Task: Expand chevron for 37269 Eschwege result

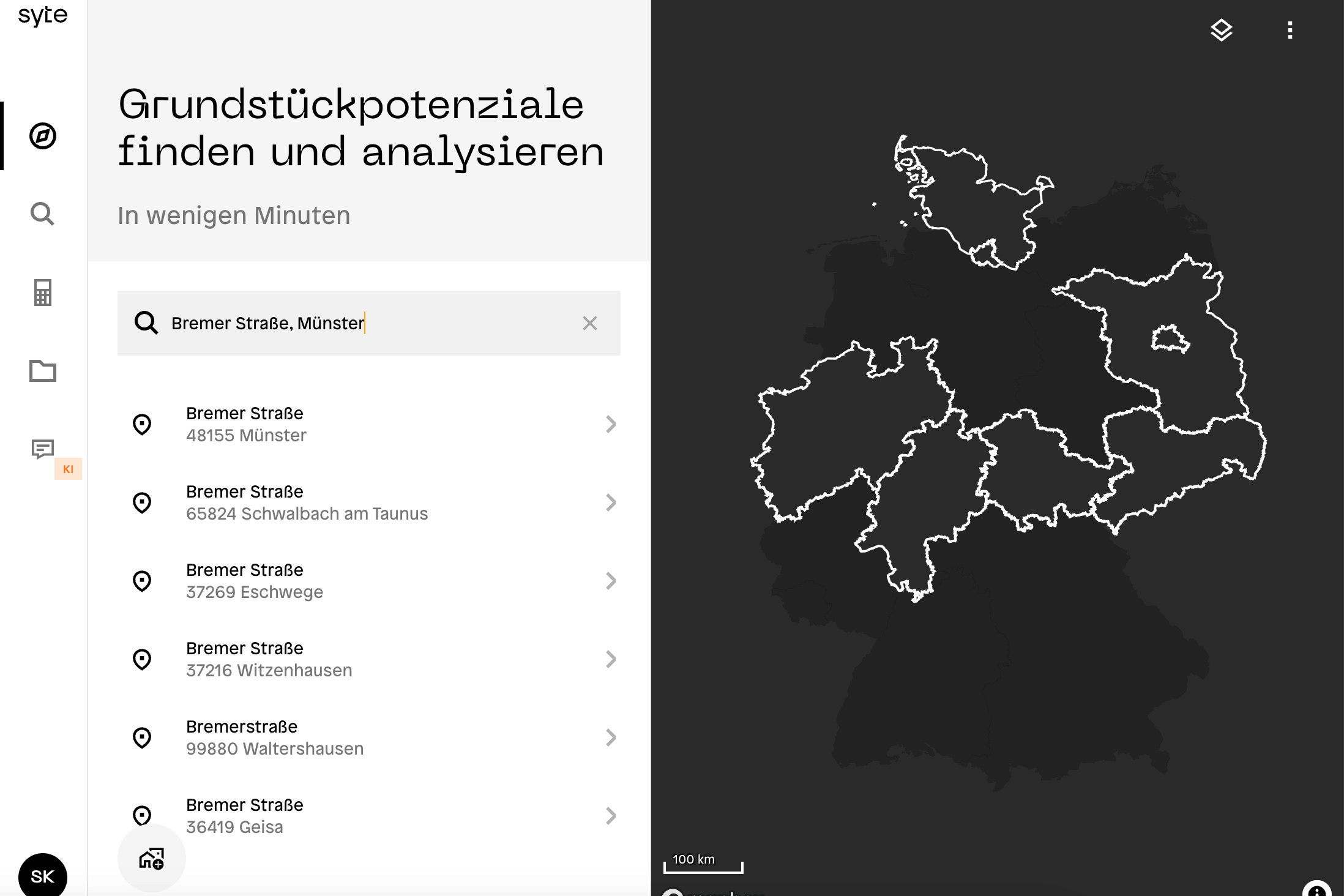Action: click(610, 581)
